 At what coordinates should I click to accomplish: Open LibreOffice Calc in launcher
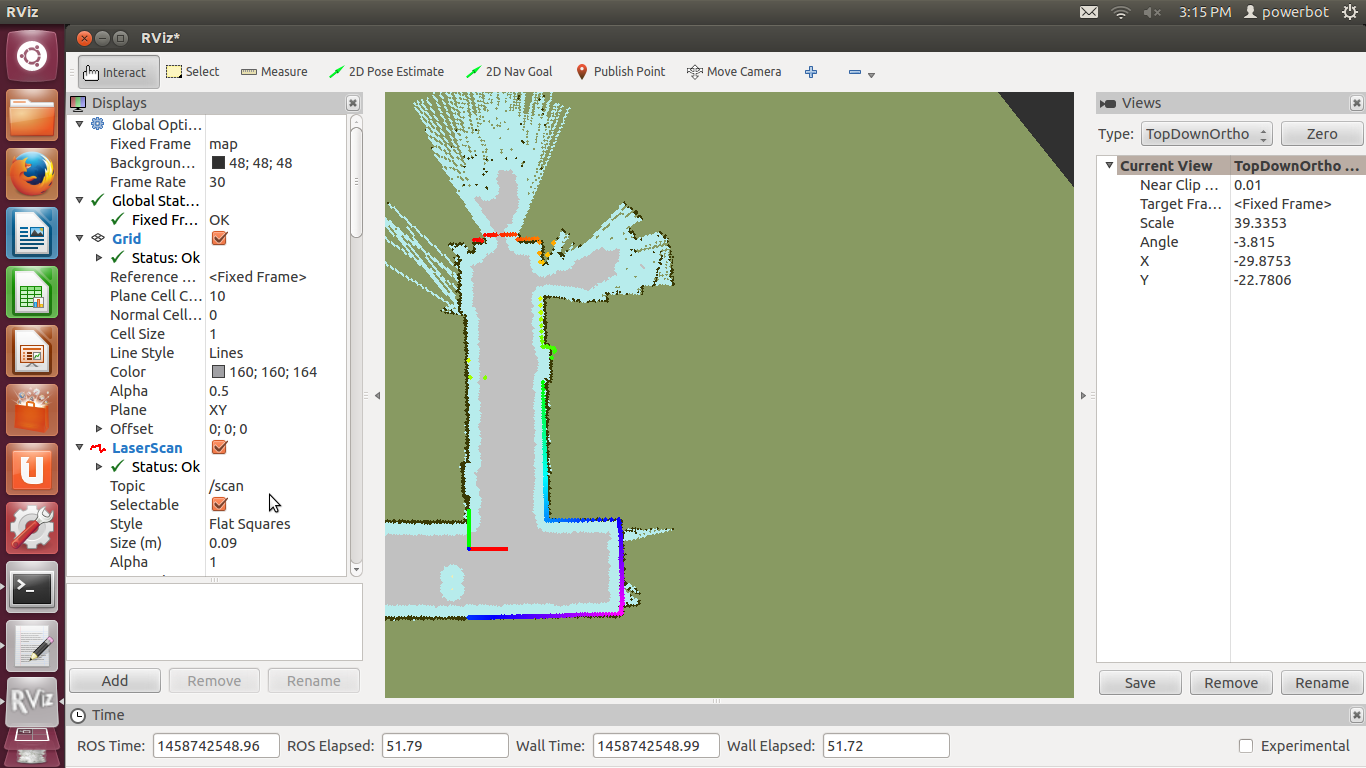coord(32,292)
